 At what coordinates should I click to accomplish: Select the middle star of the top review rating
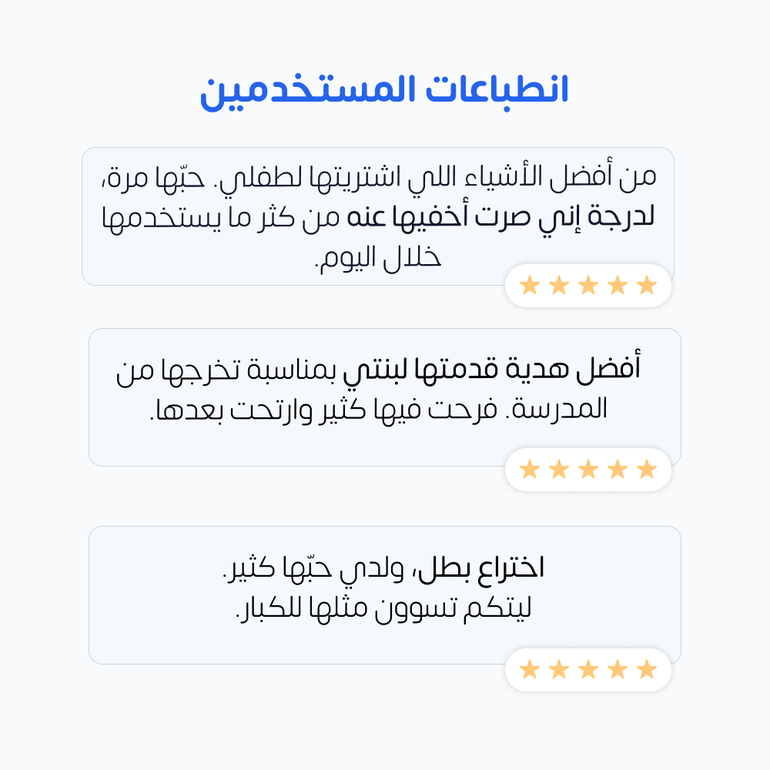coord(588,285)
